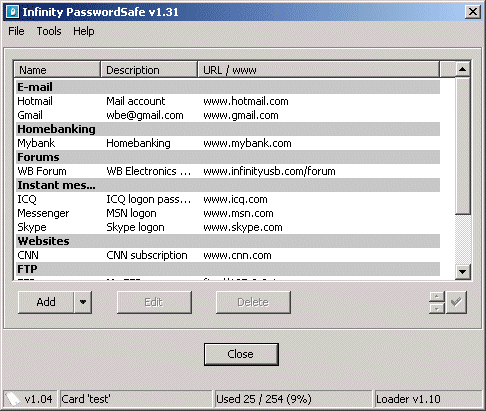Click the www.cnn.com URL cell
Image resolution: width=486 pixels, height=411 pixels.
(237, 255)
